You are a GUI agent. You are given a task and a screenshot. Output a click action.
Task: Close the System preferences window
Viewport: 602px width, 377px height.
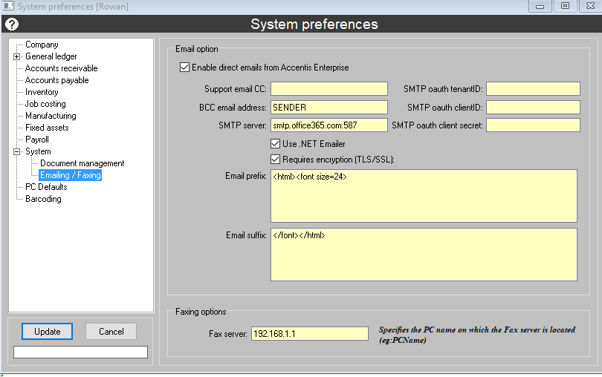coord(590,6)
